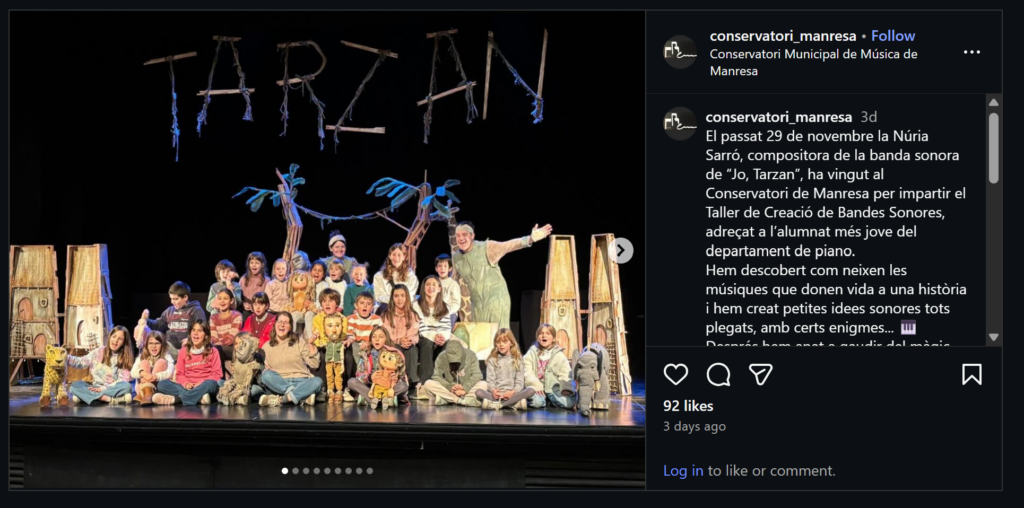Share the post via paper plane icon
1024x508 pixels.
point(760,374)
